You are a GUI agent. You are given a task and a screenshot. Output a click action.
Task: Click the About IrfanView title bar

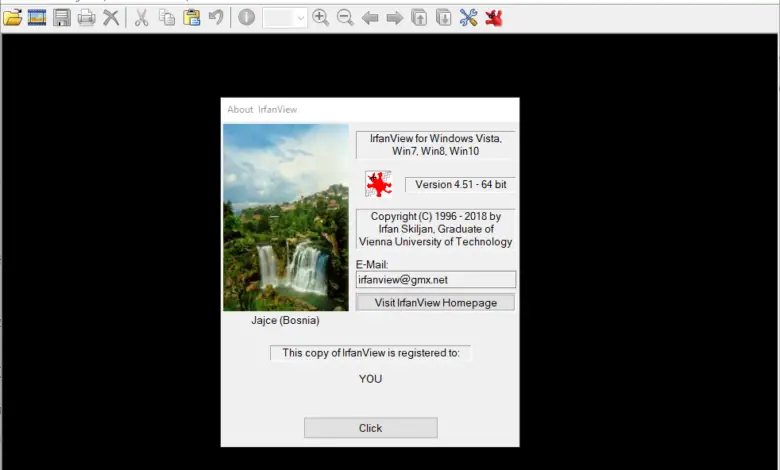370,109
